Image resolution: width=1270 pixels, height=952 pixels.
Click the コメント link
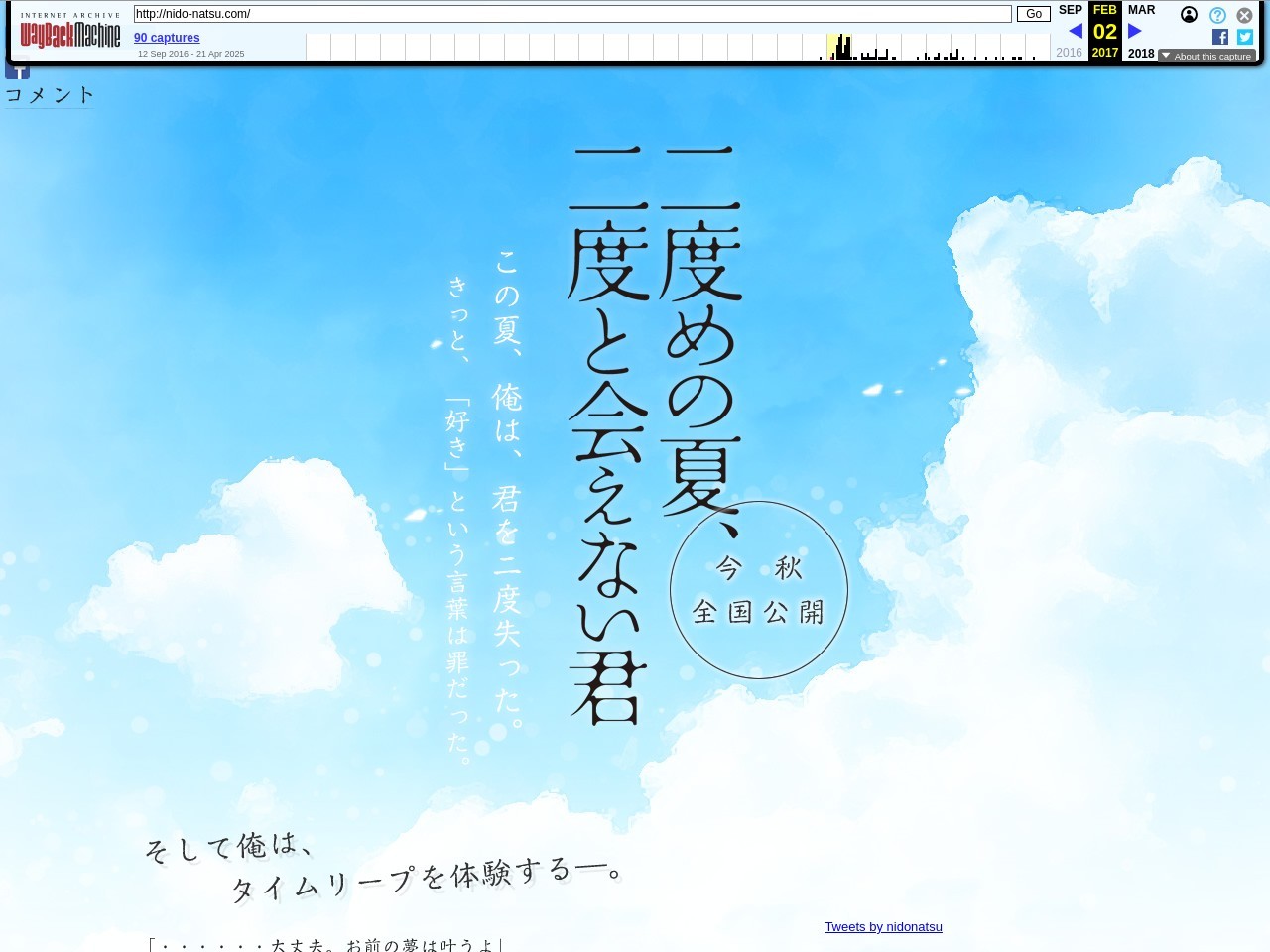click(x=50, y=95)
